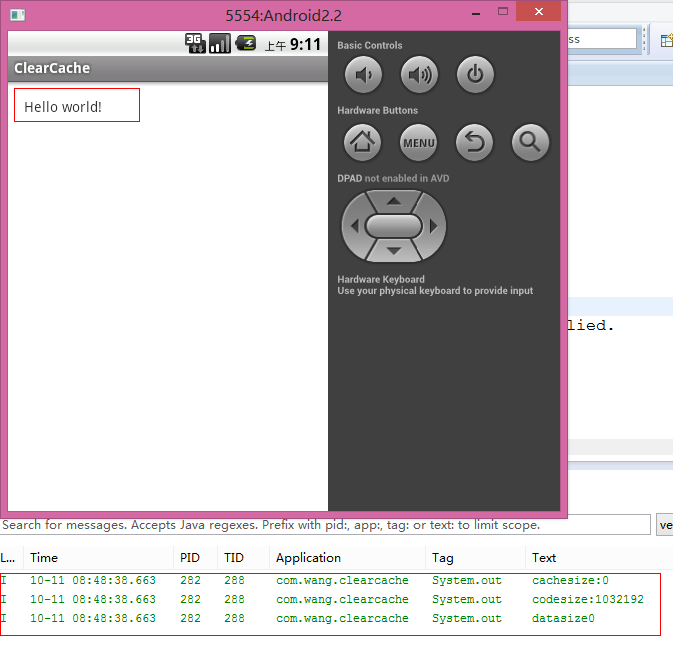Tap the Hello world! text
Image resolution: width=673 pixels, height=647 pixels.
(x=63, y=107)
